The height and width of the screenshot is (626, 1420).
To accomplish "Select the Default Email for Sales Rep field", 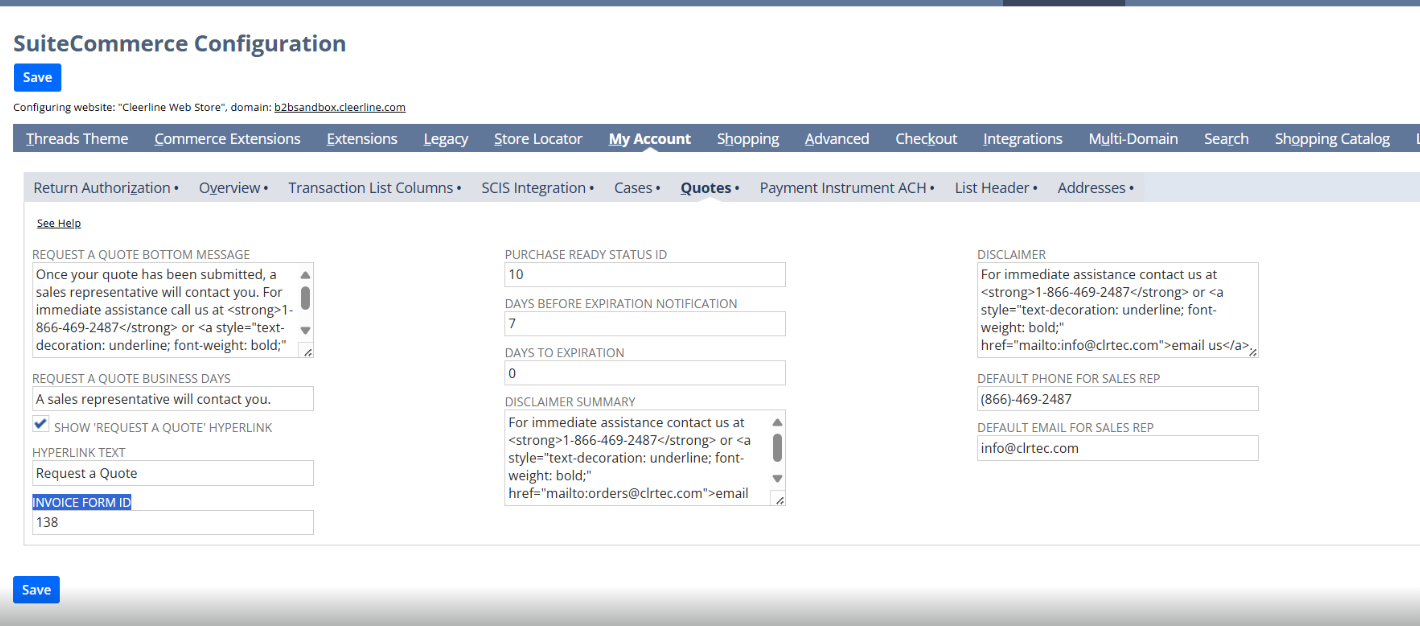I will point(1117,449).
